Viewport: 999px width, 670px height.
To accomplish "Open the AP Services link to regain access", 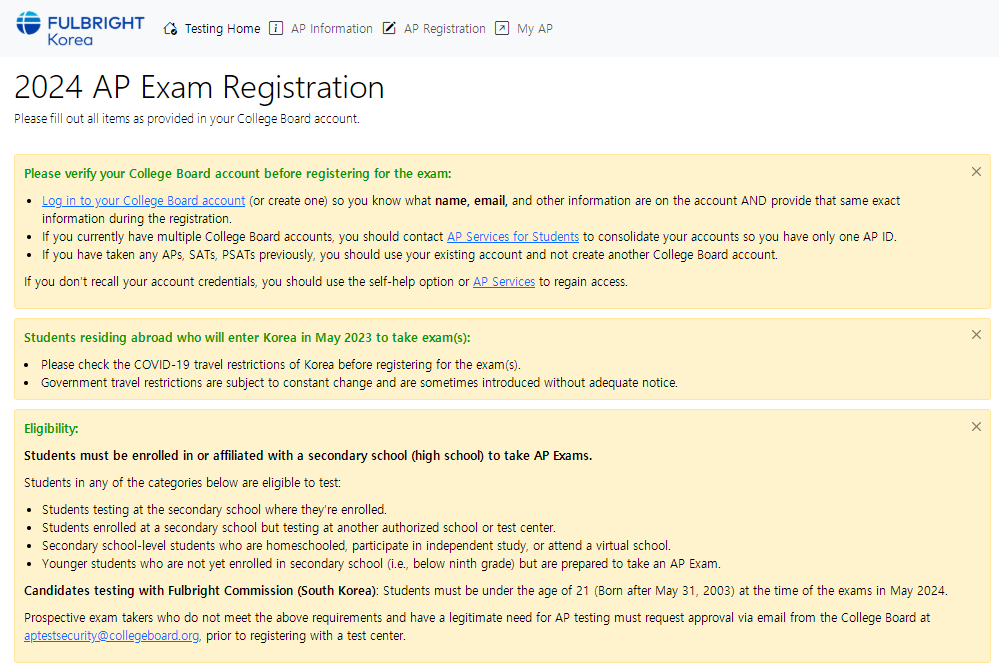I will pos(504,282).
